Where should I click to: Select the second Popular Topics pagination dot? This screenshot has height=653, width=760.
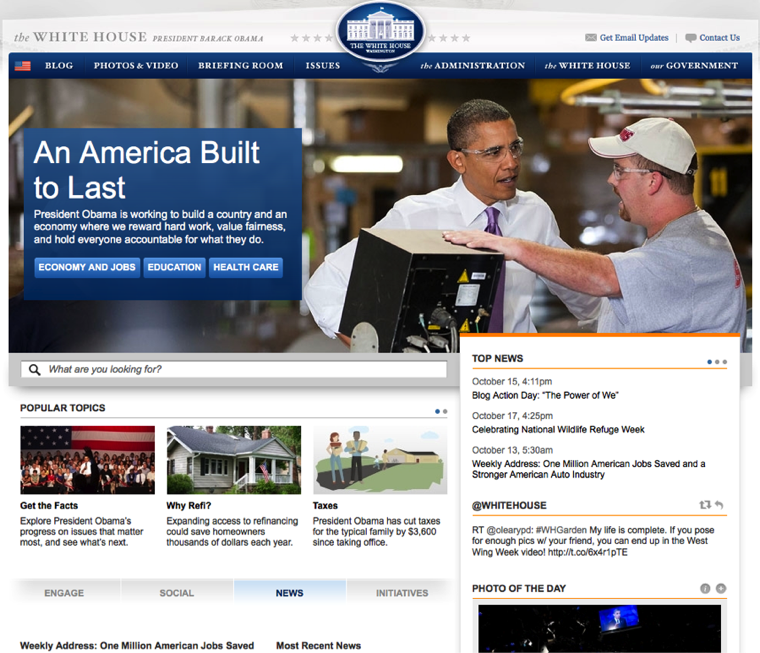[445, 411]
